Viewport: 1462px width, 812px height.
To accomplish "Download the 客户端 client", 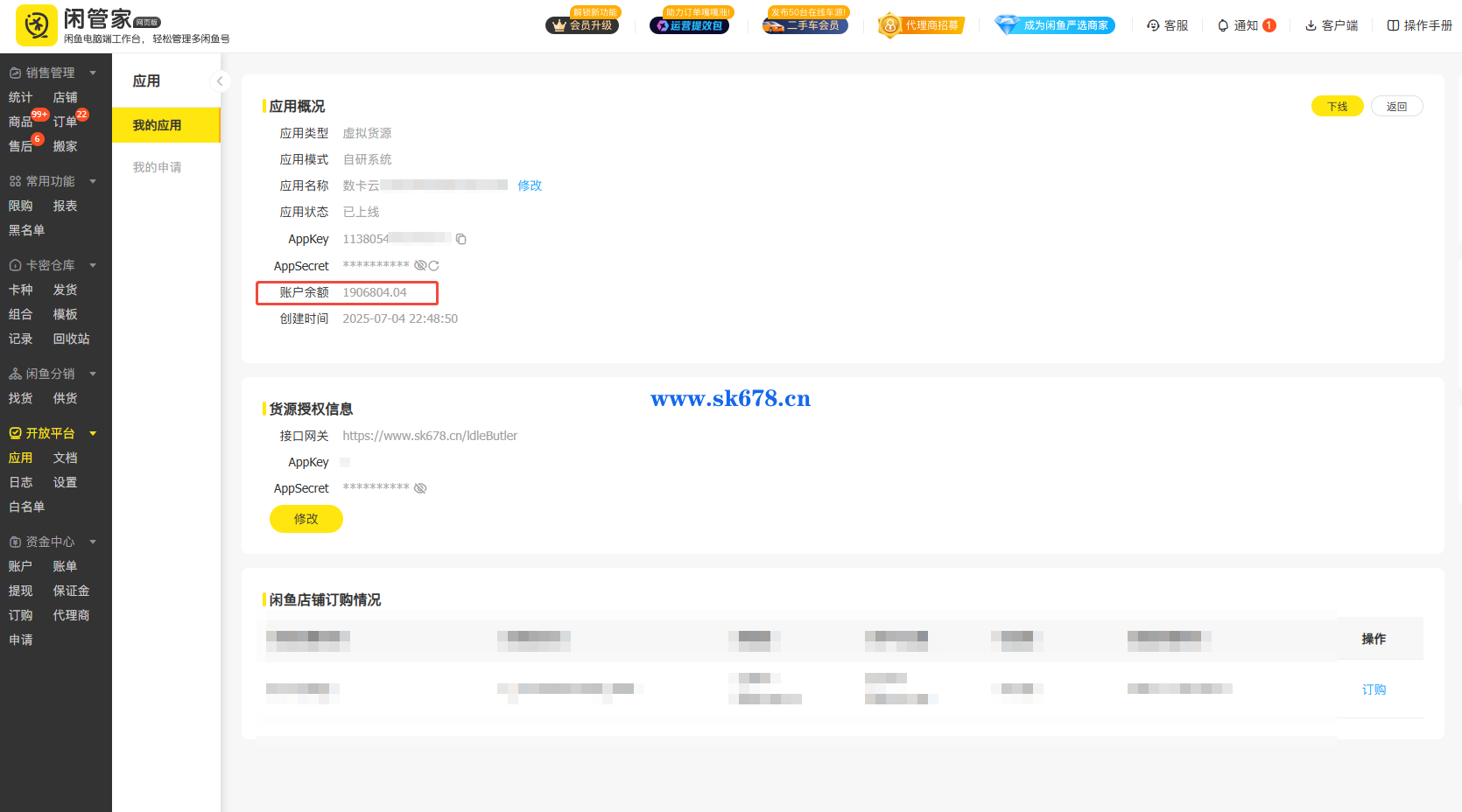I will click(x=1332, y=25).
